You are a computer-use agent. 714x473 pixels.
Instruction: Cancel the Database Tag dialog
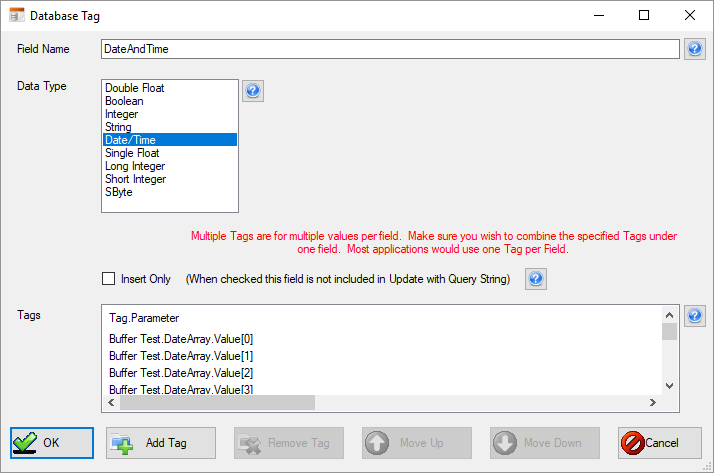tap(659, 443)
